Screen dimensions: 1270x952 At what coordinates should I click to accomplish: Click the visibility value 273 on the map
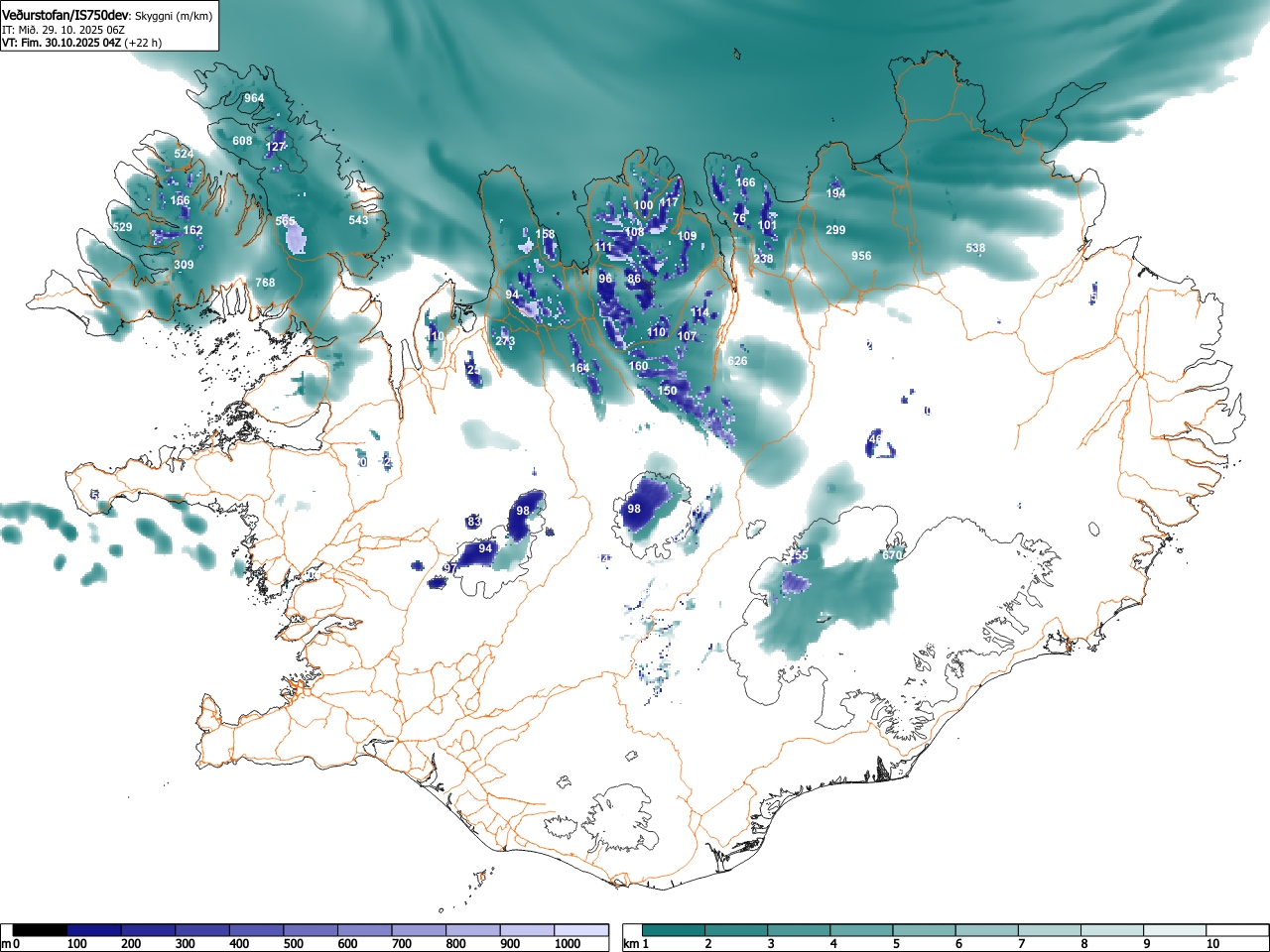coord(505,341)
